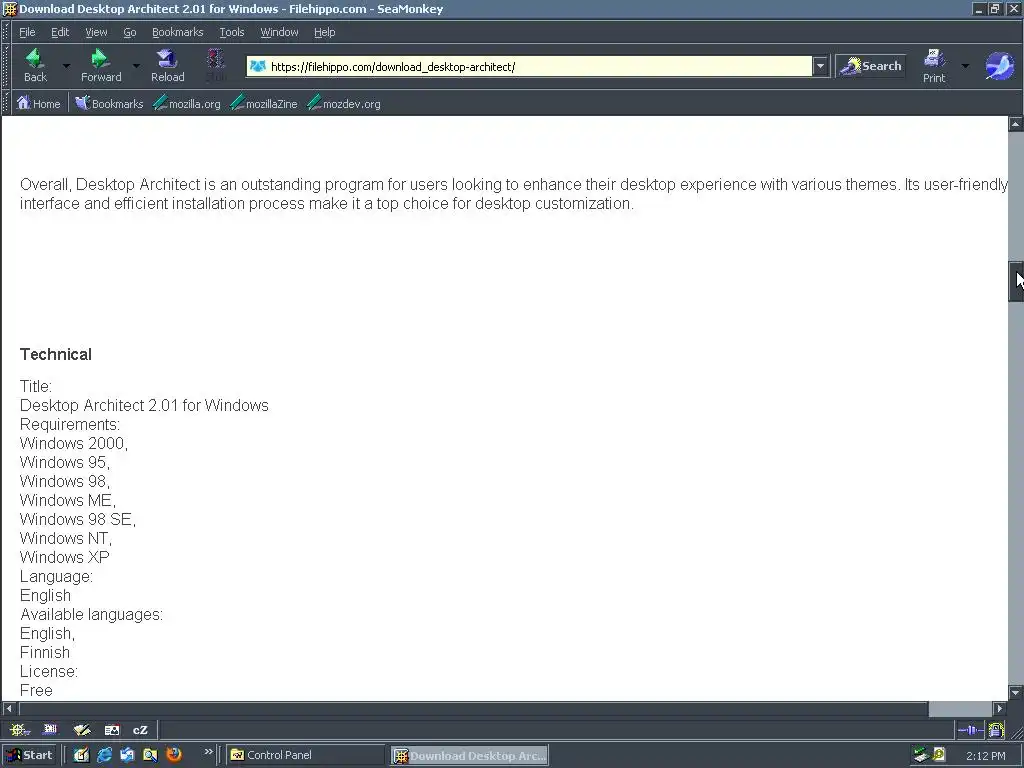
Task: Click the 2:12 PM taskbar clock
Action: coord(985,756)
